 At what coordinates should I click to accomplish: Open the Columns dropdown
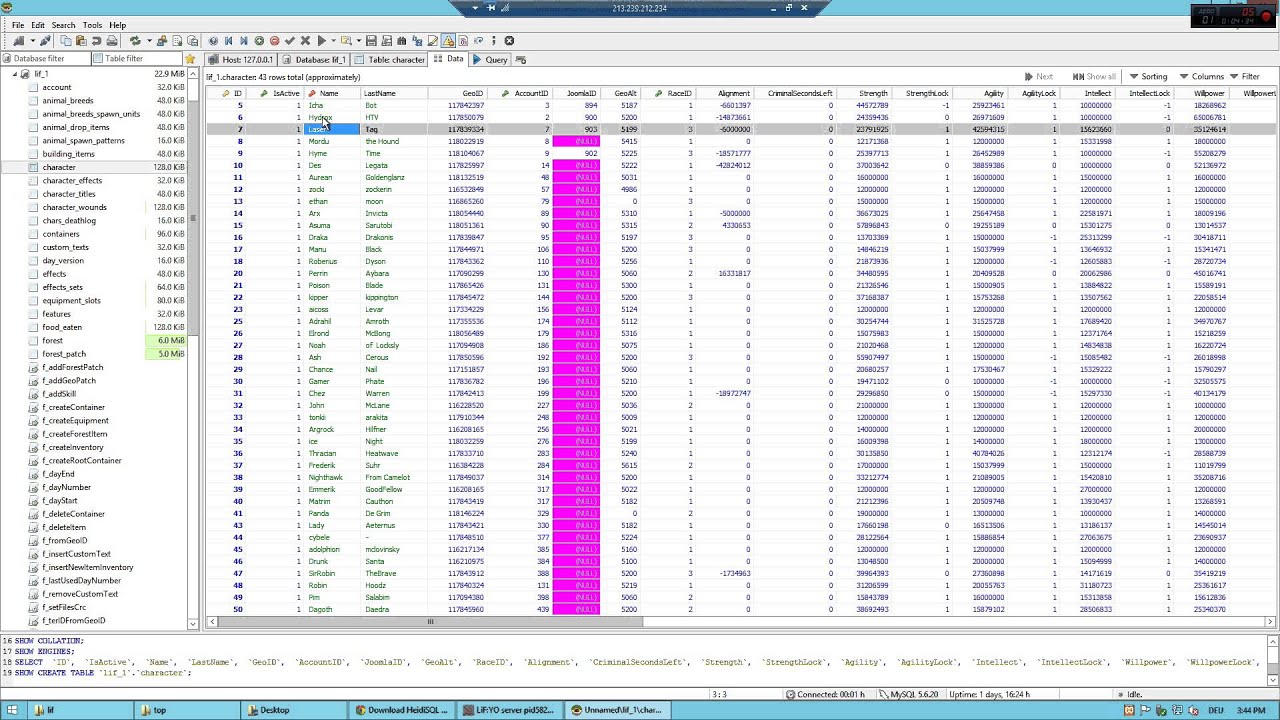(1201, 77)
